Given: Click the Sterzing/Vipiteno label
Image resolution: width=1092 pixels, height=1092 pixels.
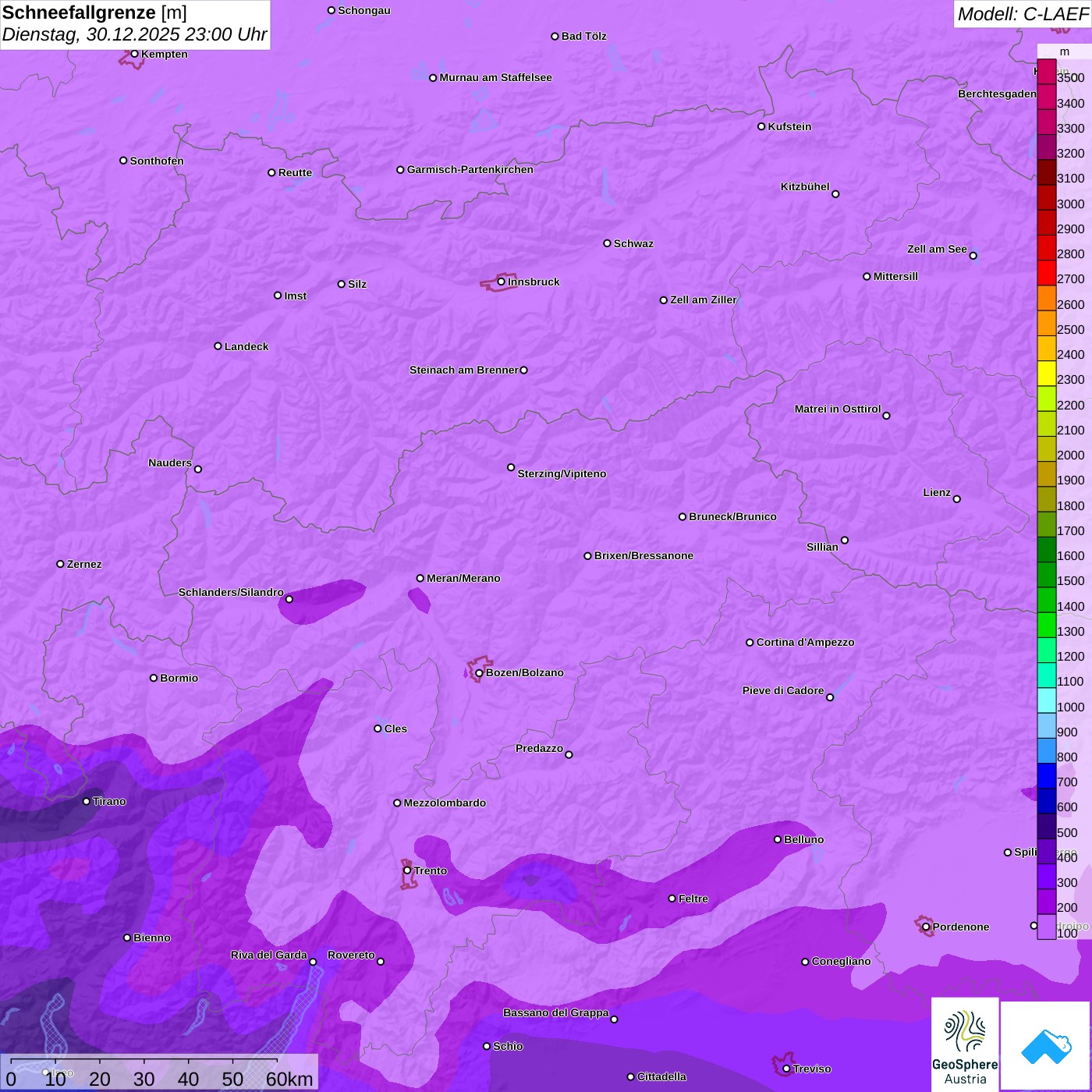Looking at the screenshot, I should [562, 473].
